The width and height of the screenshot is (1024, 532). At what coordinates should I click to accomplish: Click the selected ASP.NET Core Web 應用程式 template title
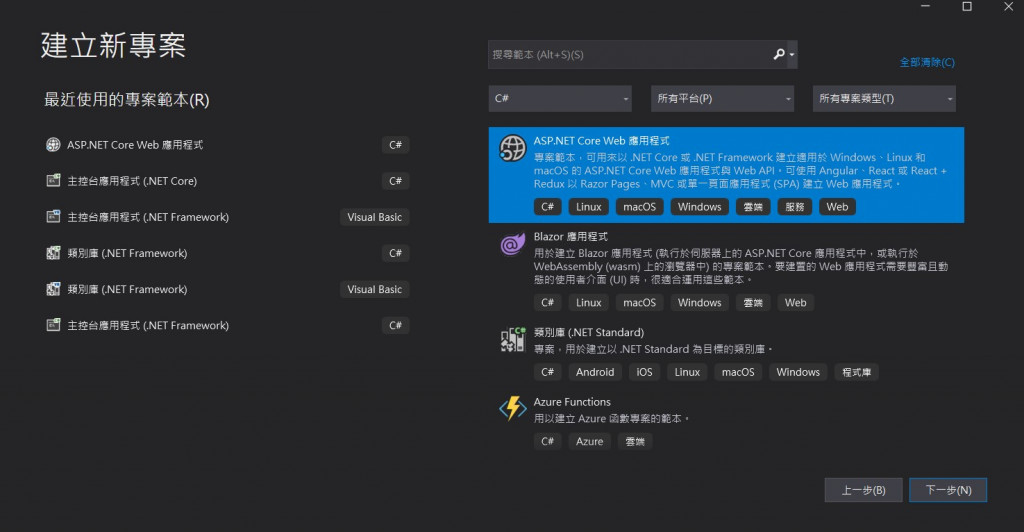click(601, 140)
